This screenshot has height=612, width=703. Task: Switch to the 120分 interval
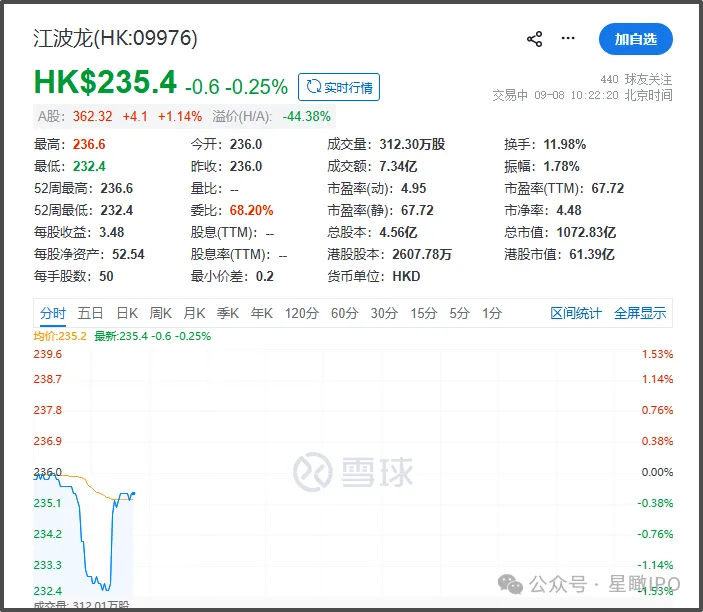302,313
